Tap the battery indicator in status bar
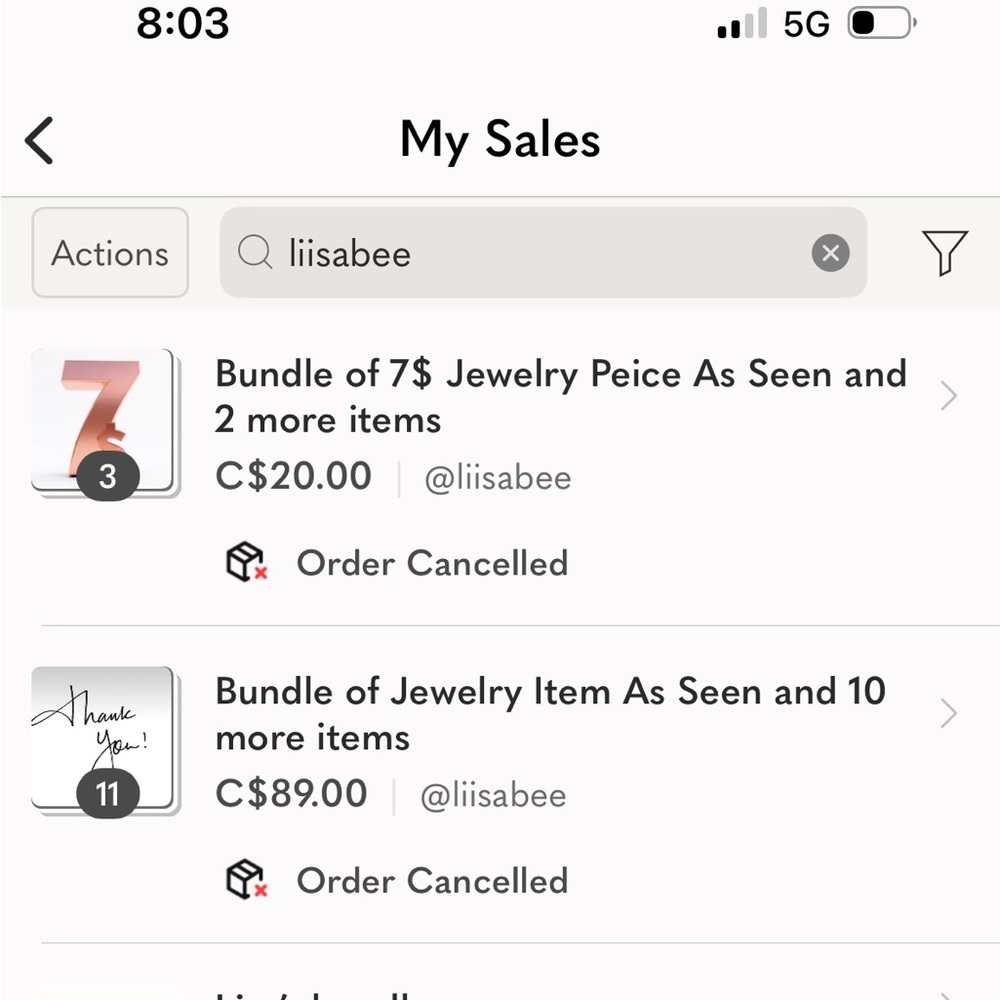Image resolution: width=1000 pixels, height=1000 pixels. [882, 24]
